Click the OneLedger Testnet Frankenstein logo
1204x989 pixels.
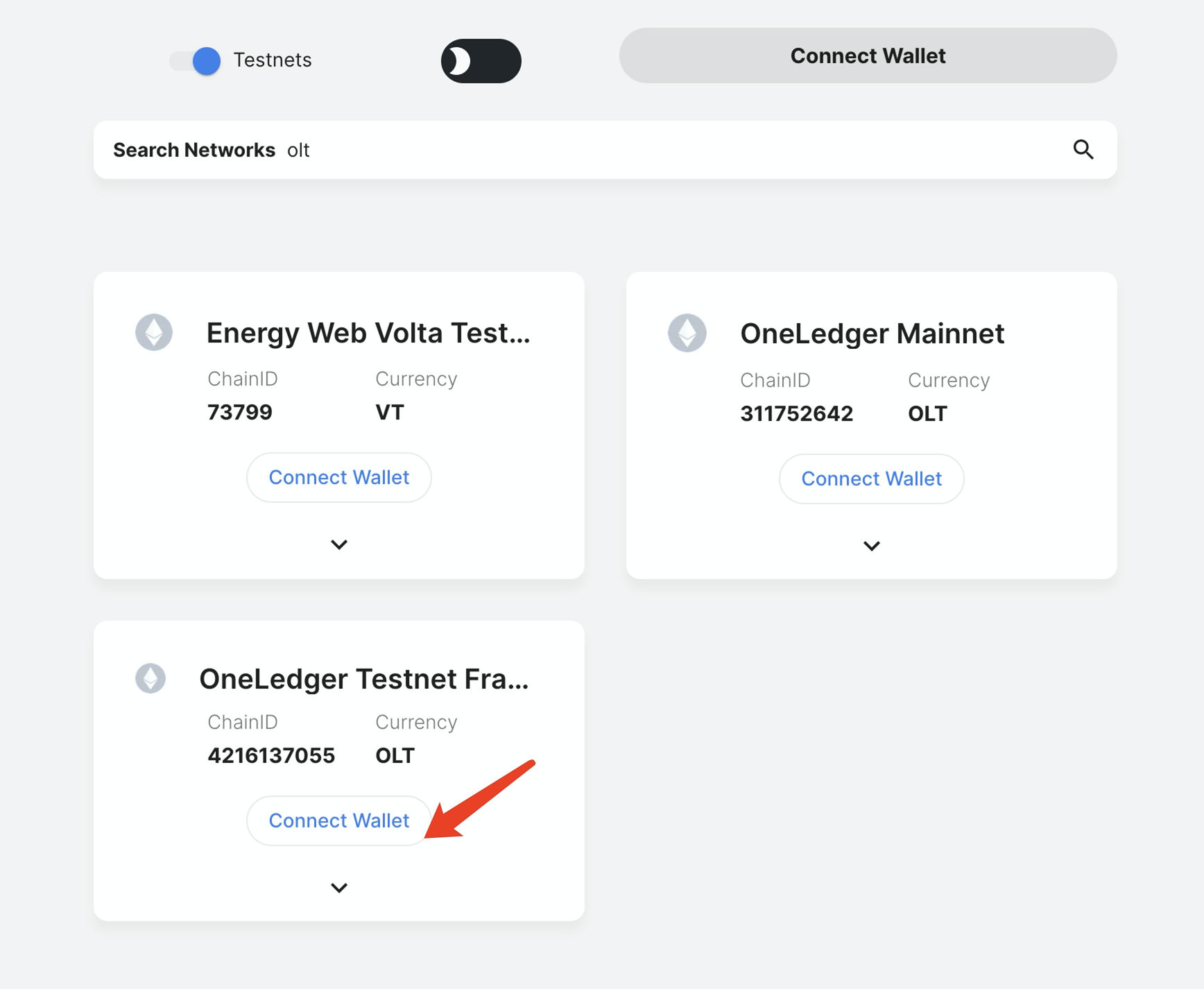tap(150, 678)
